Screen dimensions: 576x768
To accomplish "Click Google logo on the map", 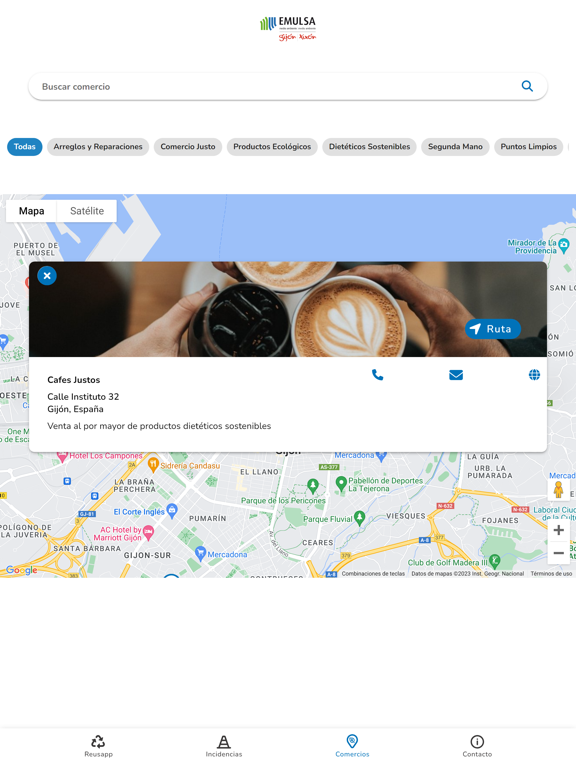I will 22,570.
